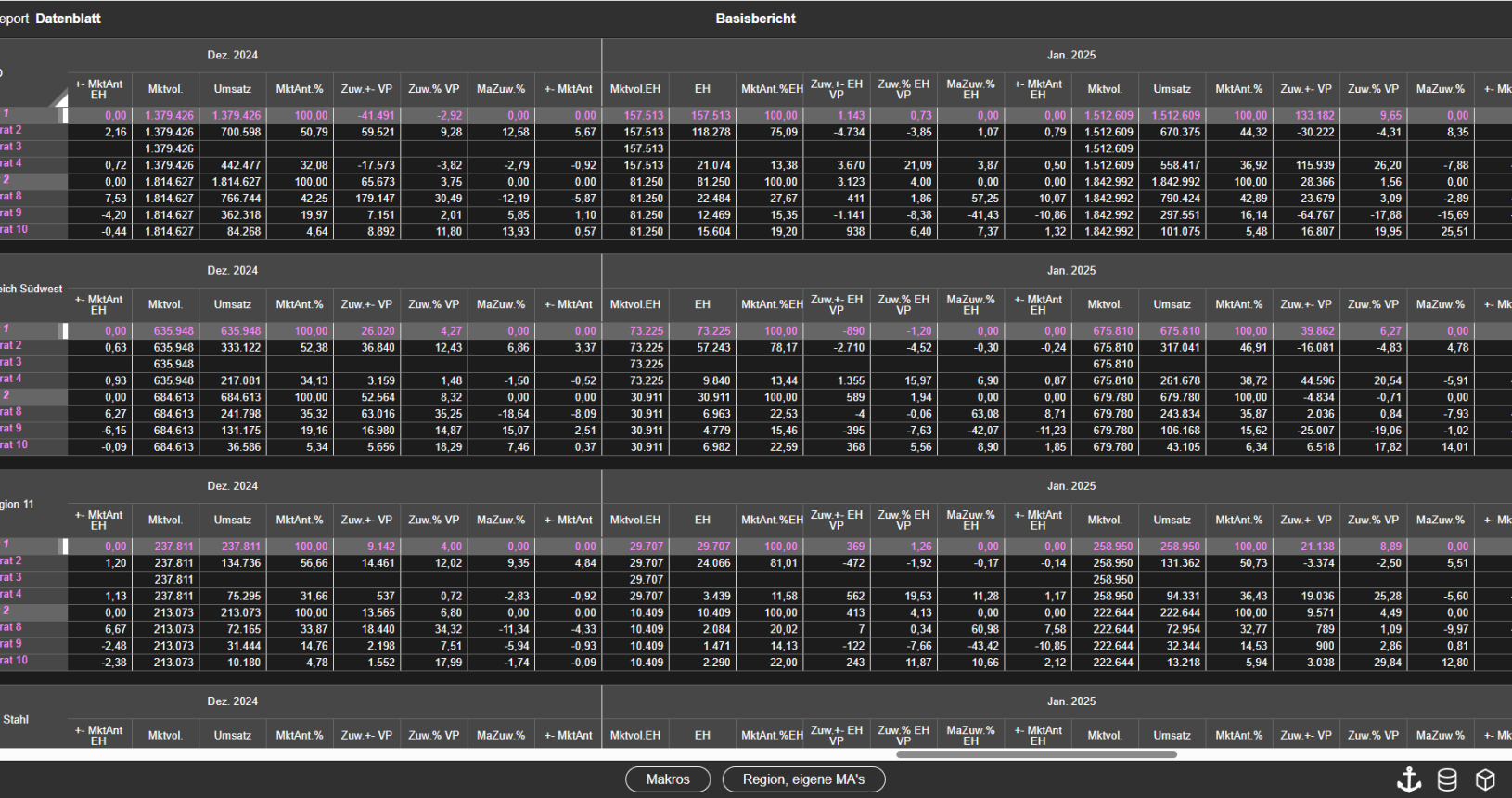The width and height of the screenshot is (1512, 798).
Task: Select the Umsatz value 131.362
Action: pyautogui.click(x=1172, y=563)
